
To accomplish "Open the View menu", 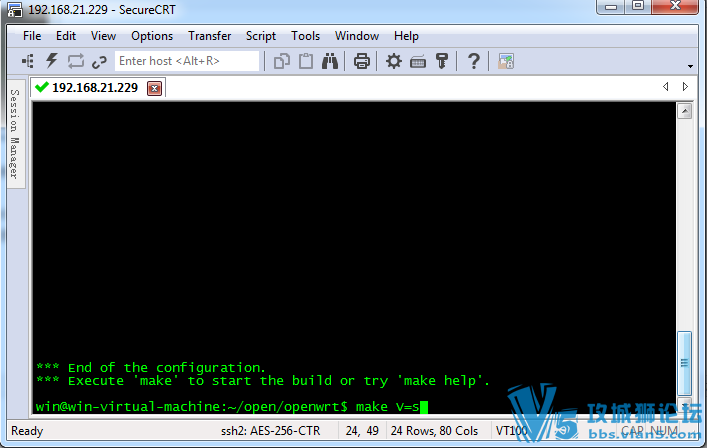I will coord(103,36).
